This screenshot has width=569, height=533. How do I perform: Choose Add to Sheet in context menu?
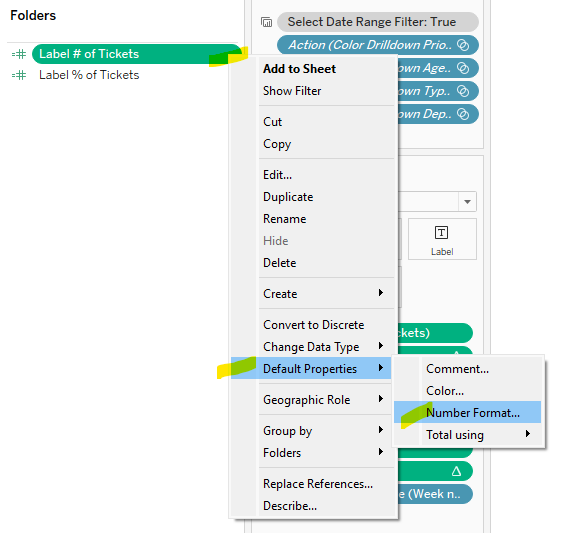[x=299, y=69]
